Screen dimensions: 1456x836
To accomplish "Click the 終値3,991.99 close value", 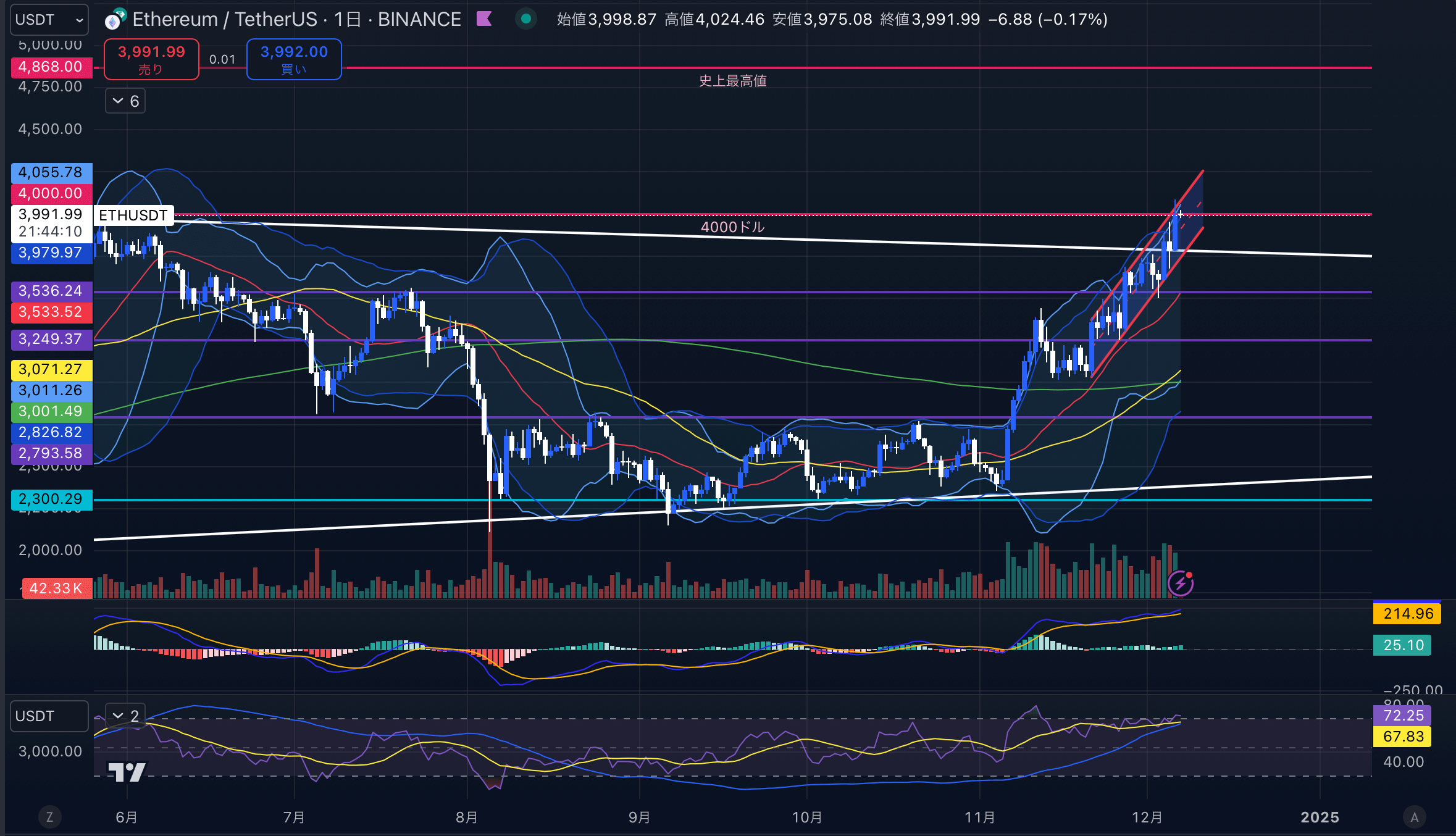I will click(x=930, y=20).
